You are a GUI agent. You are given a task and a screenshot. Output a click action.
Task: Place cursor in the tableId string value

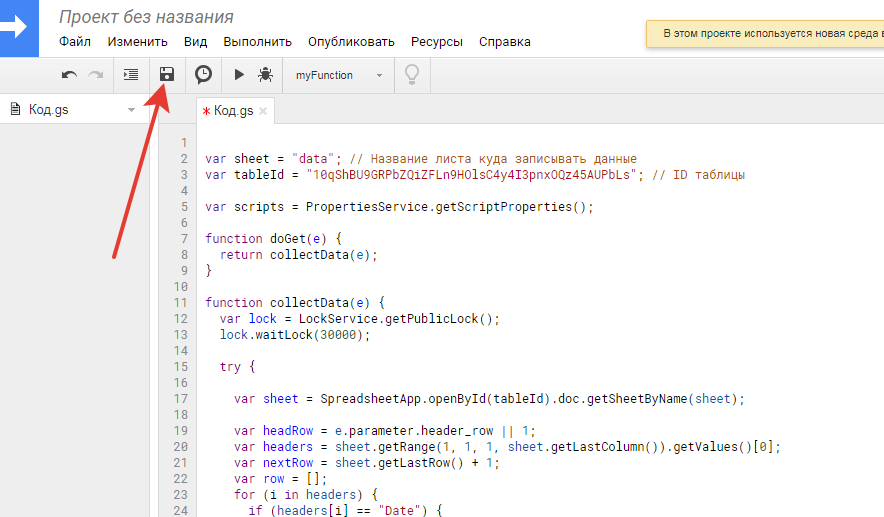[471, 175]
